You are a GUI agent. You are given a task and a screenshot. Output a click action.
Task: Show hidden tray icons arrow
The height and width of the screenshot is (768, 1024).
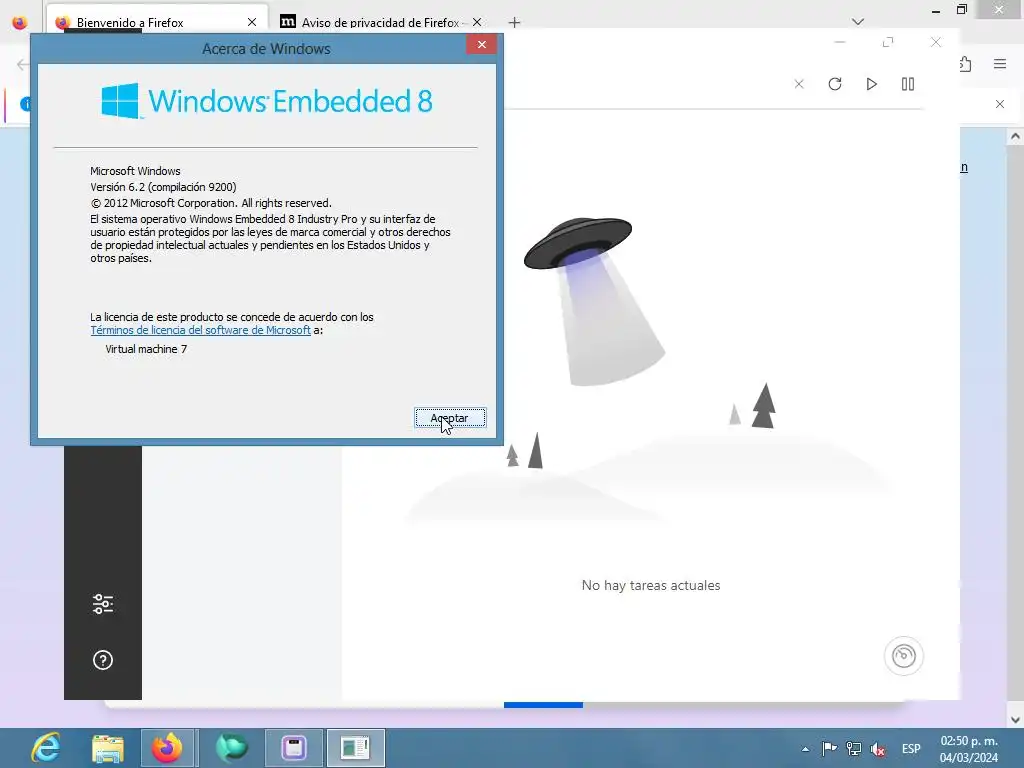pyautogui.click(x=805, y=749)
